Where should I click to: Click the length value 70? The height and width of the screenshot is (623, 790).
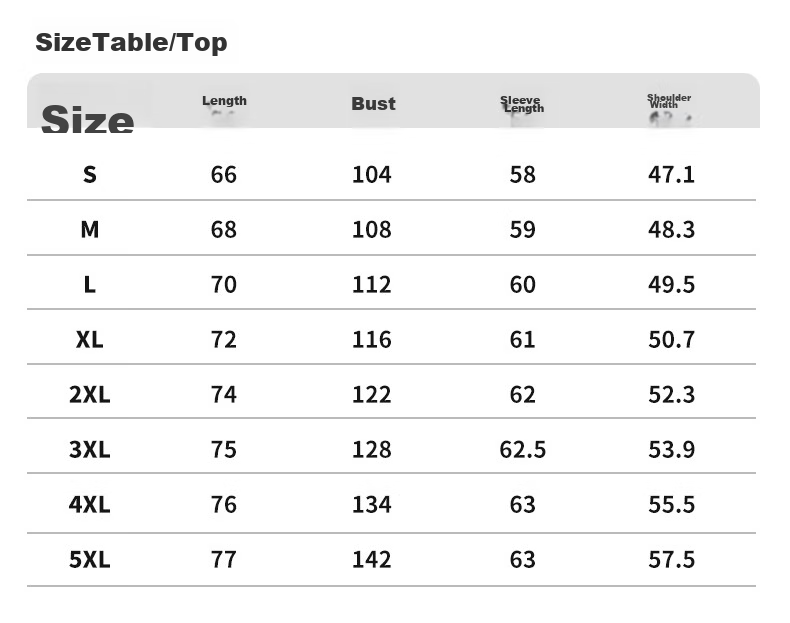tap(224, 285)
